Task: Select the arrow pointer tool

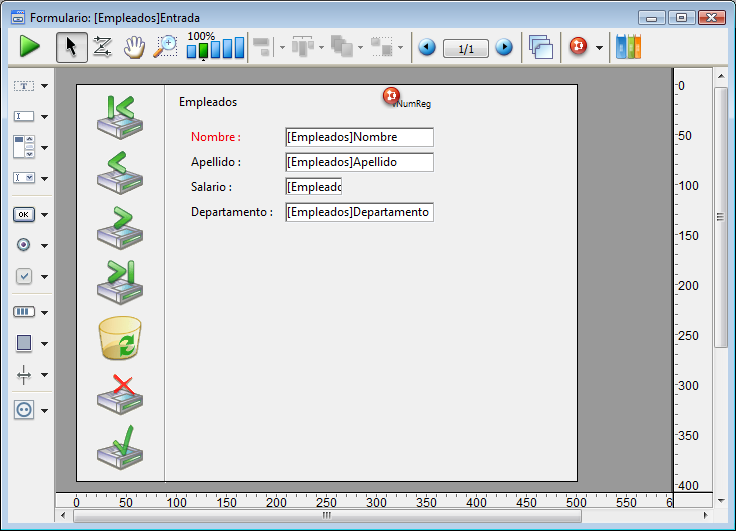Action: 71,47
